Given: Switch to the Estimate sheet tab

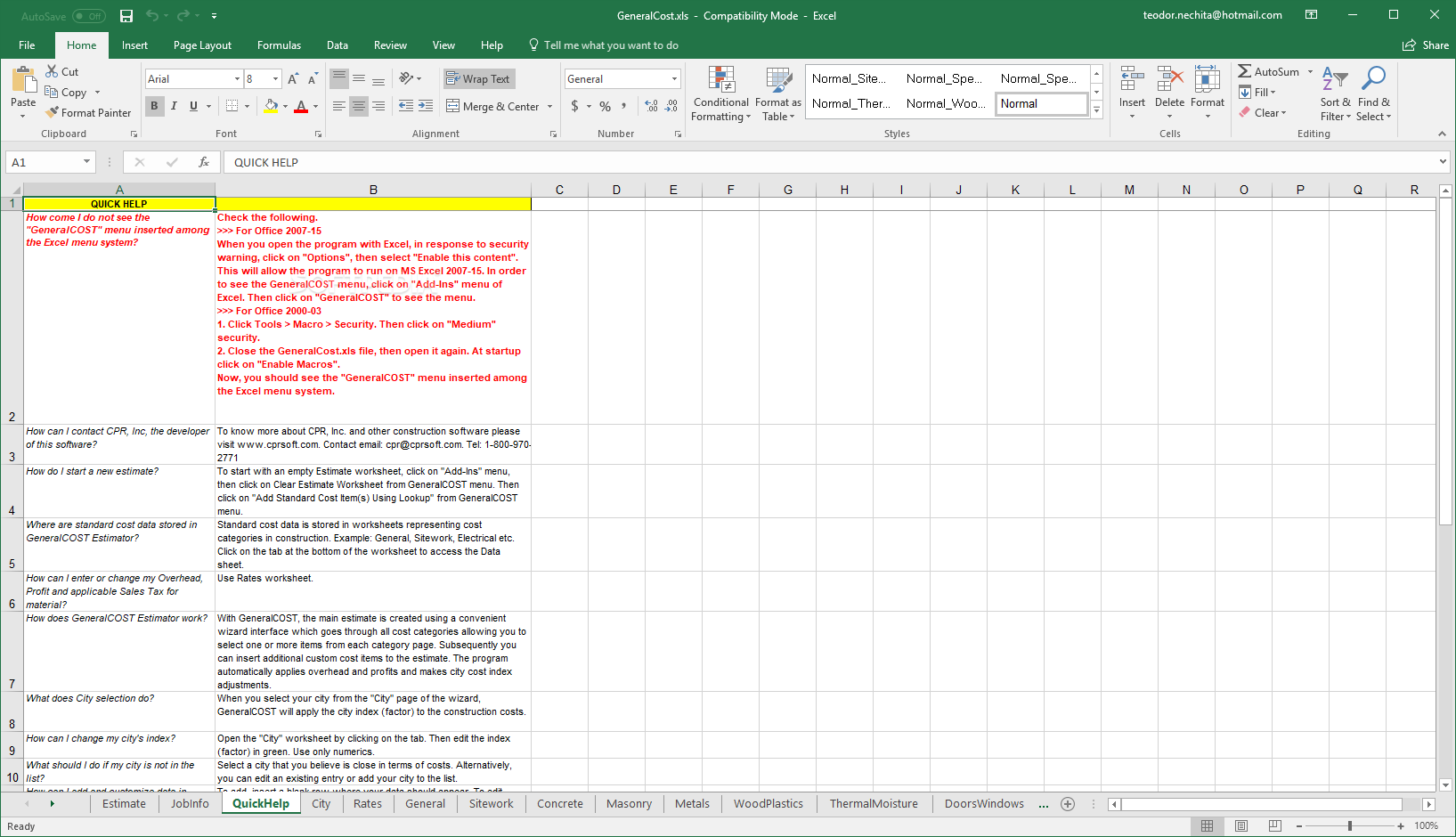Looking at the screenshot, I should [124, 804].
